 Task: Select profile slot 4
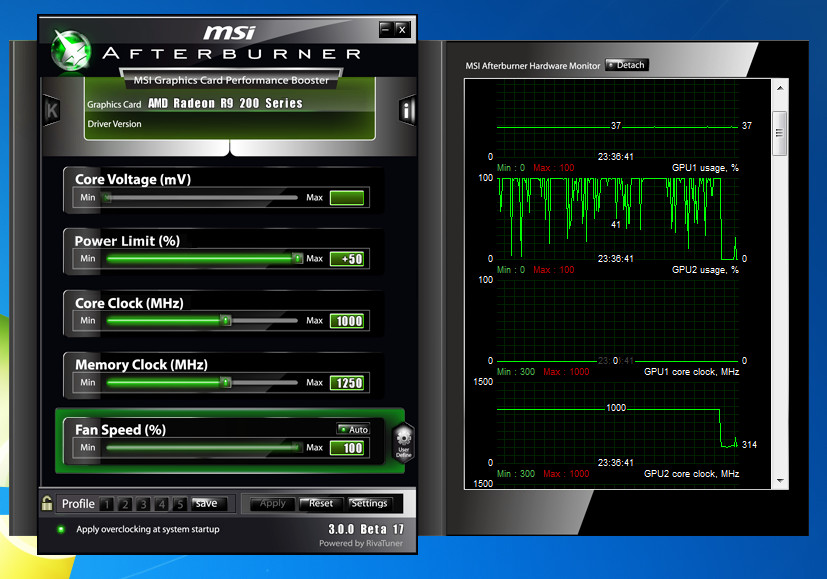161,504
